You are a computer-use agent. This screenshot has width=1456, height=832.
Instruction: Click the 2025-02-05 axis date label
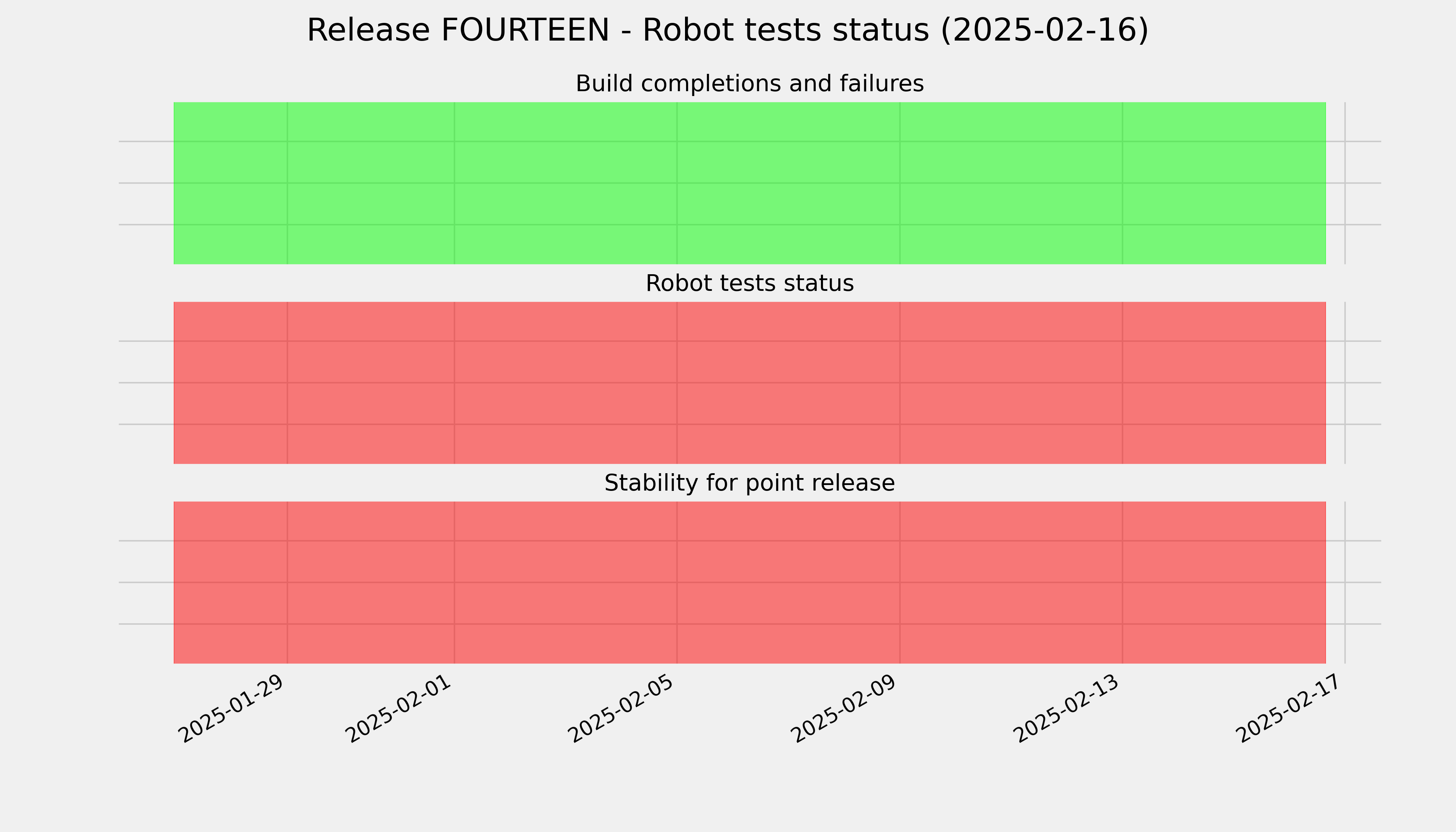622,709
